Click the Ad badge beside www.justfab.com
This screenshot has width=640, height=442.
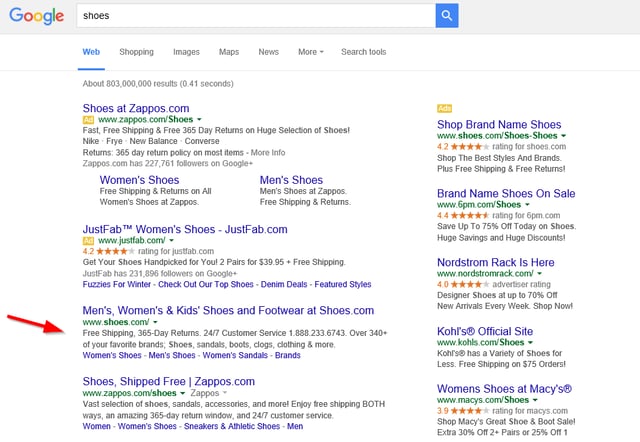88,241
